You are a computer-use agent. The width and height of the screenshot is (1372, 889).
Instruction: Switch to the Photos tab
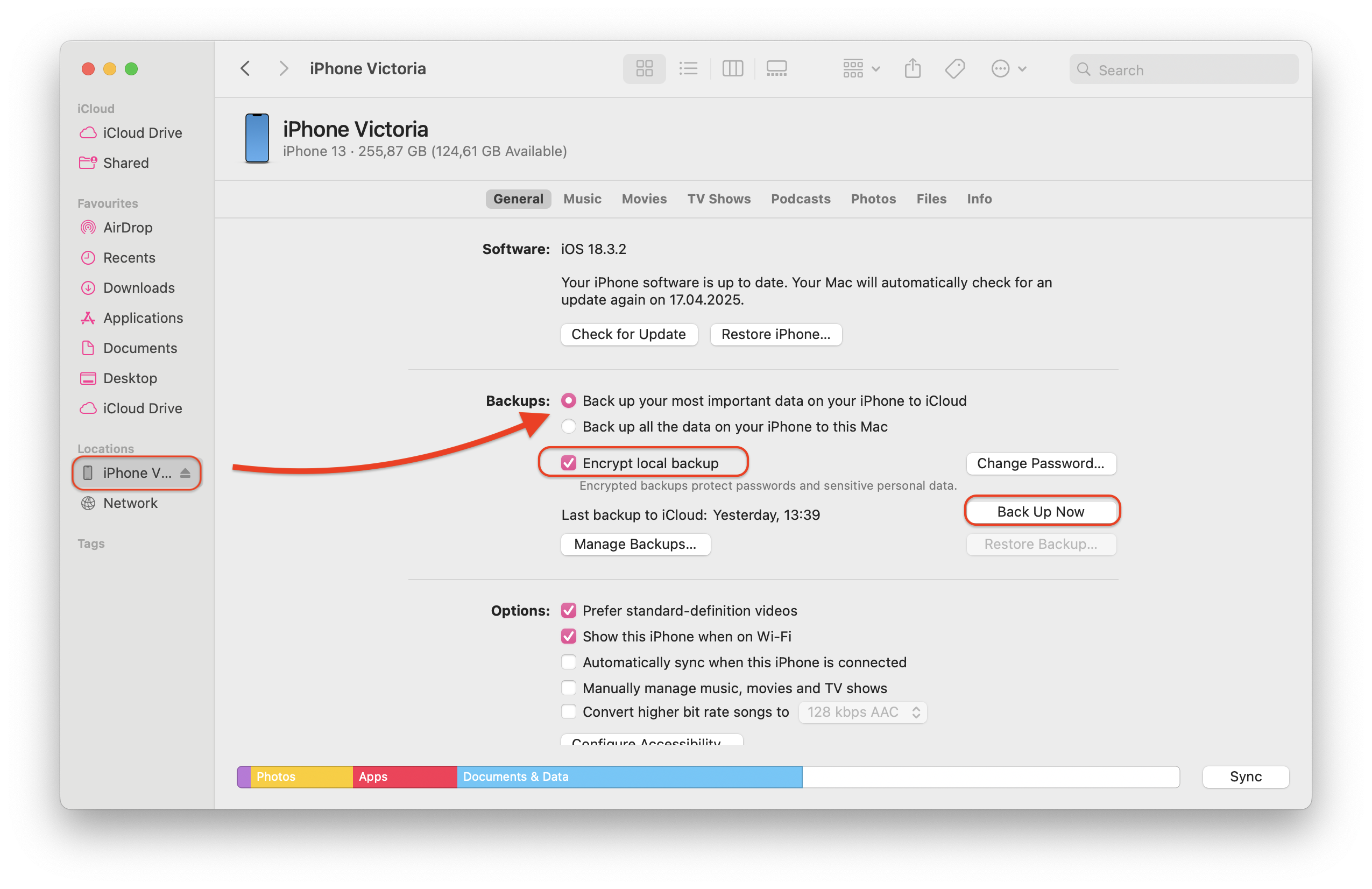point(873,199)
